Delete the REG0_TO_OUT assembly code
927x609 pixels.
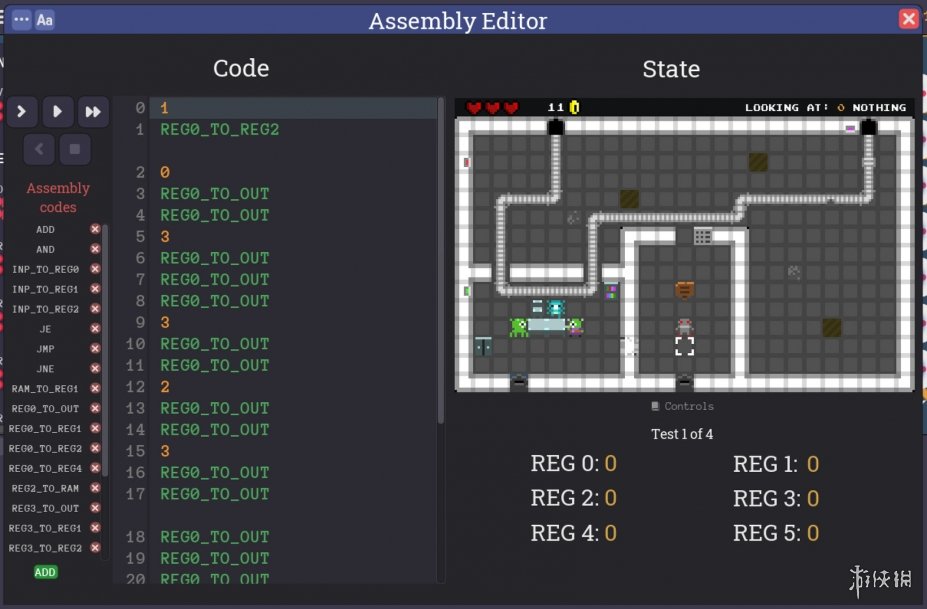(x=95, y=409)
